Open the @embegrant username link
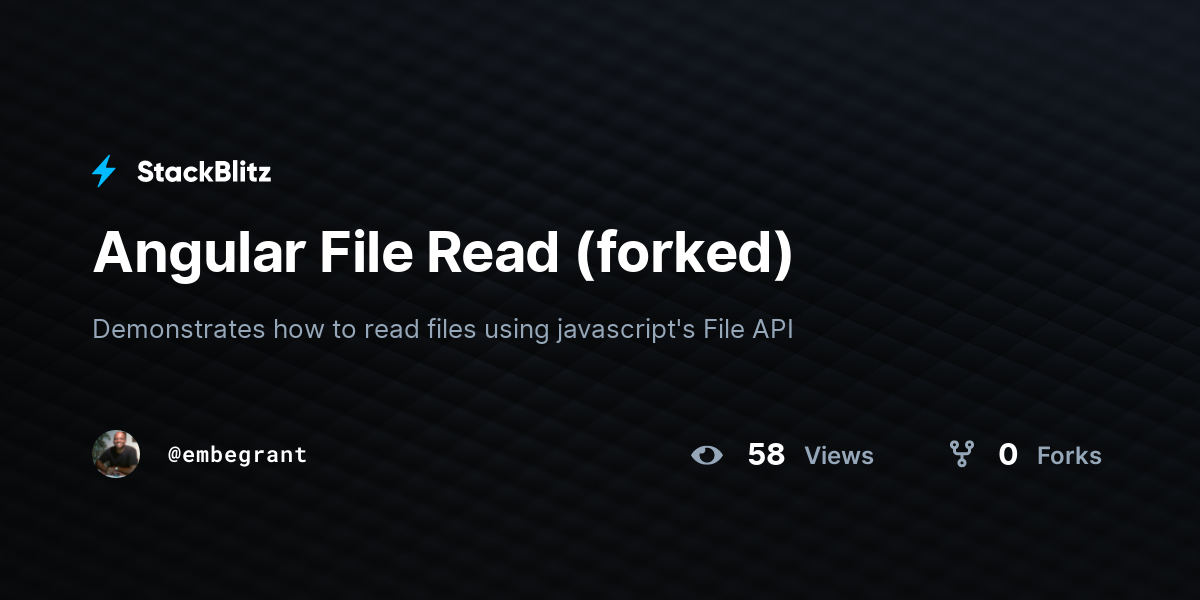1200x600 pixels. click(237, 455)
